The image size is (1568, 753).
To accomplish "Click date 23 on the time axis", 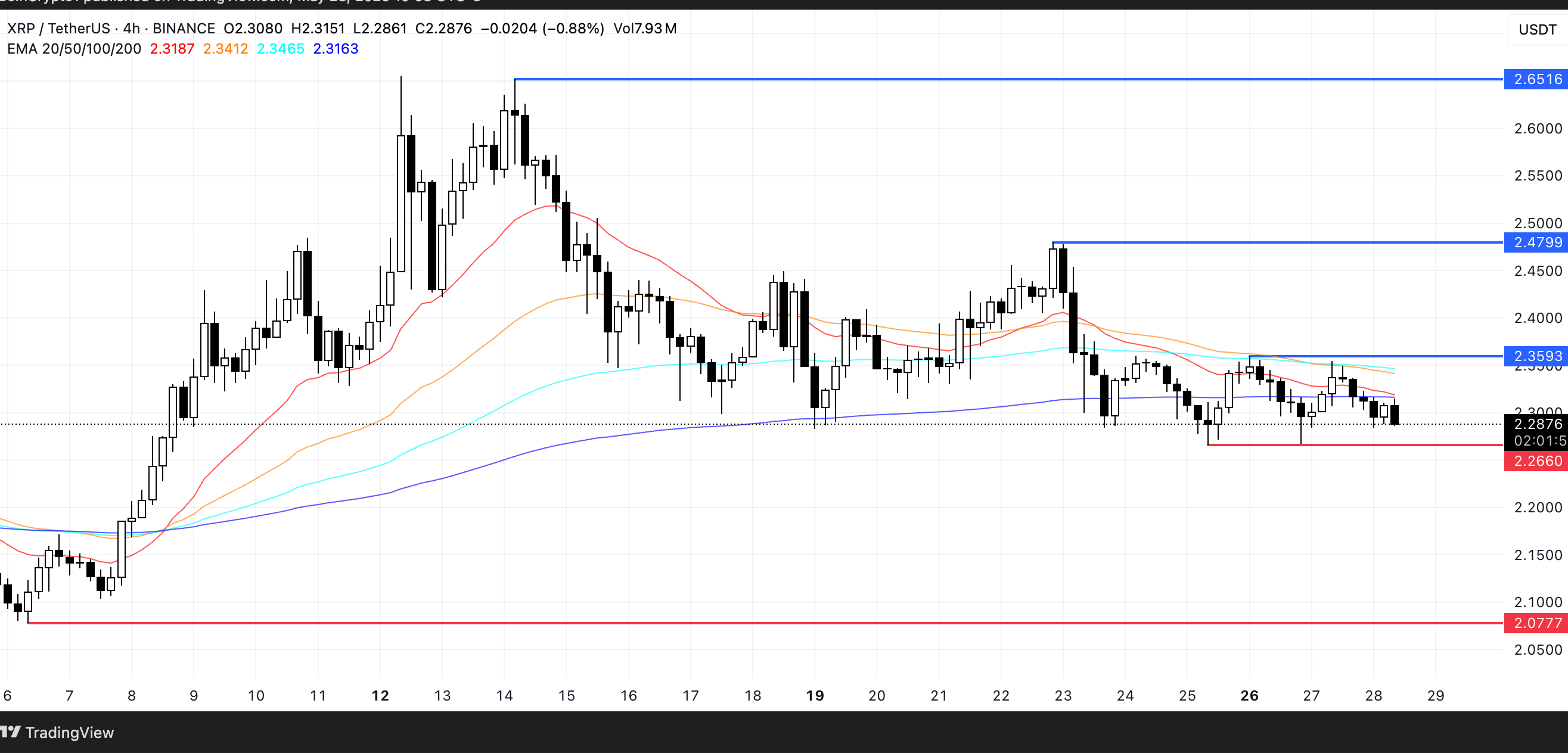I will coord(1063,695).
